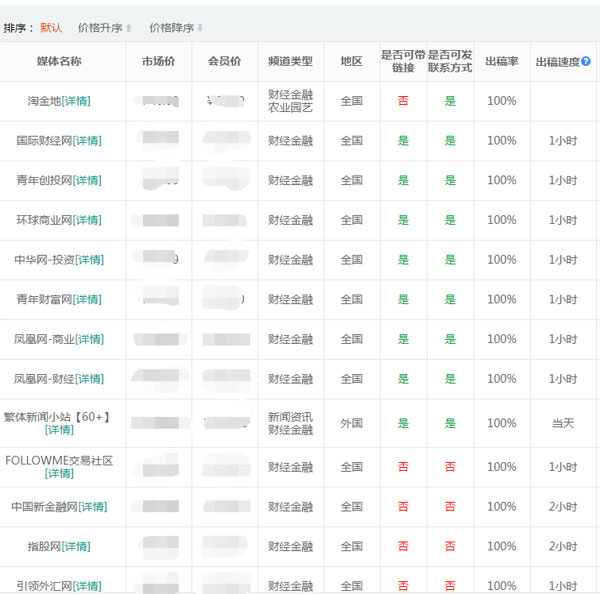Screen dimensions: 600x594
Task: Click 100% rate for 青年财富网
Action: pos(502,299)
